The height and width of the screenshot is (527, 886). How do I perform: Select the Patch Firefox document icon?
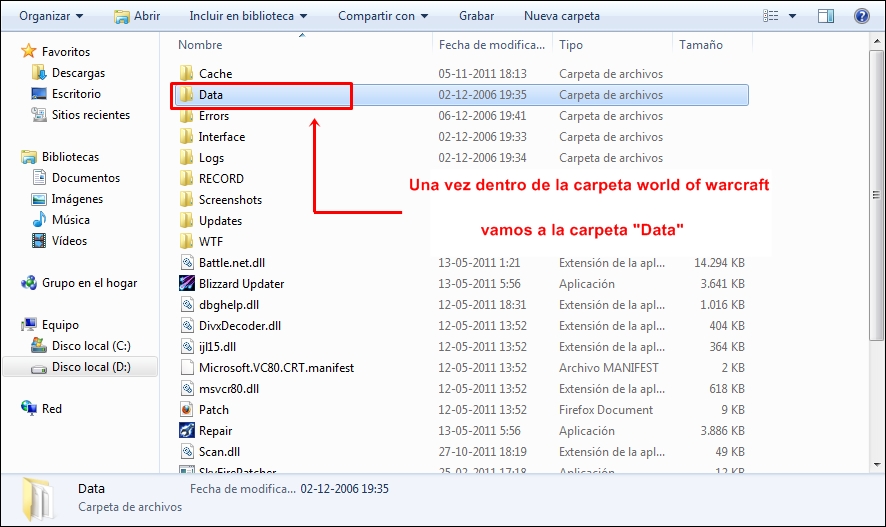pos(187,410)
